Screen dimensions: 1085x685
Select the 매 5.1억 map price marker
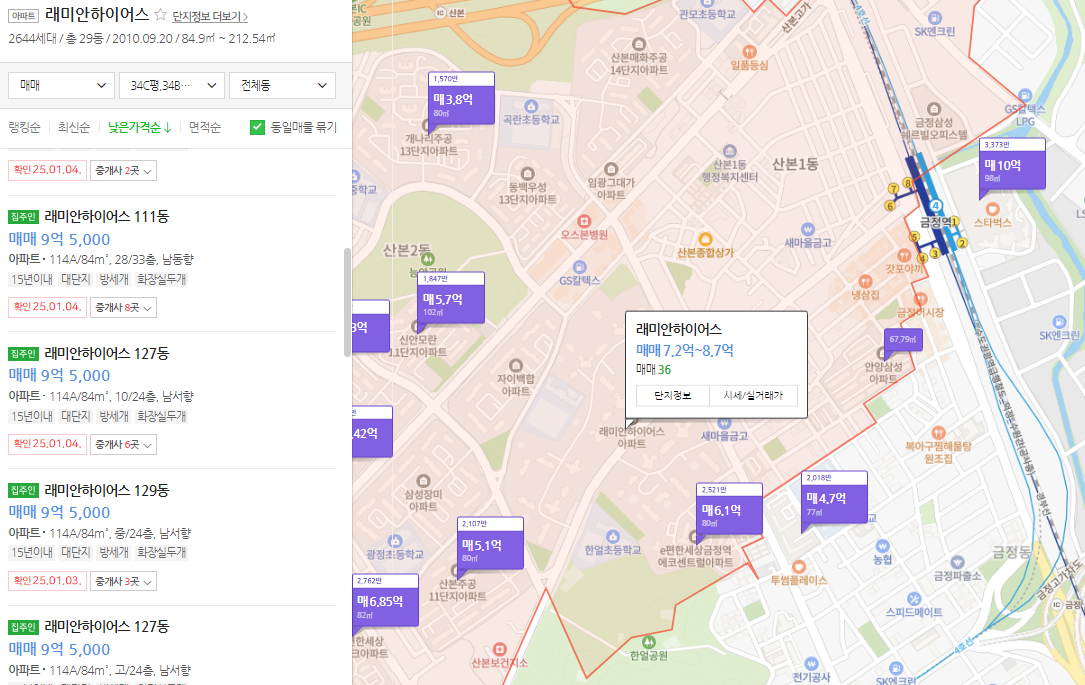point(490,545)
